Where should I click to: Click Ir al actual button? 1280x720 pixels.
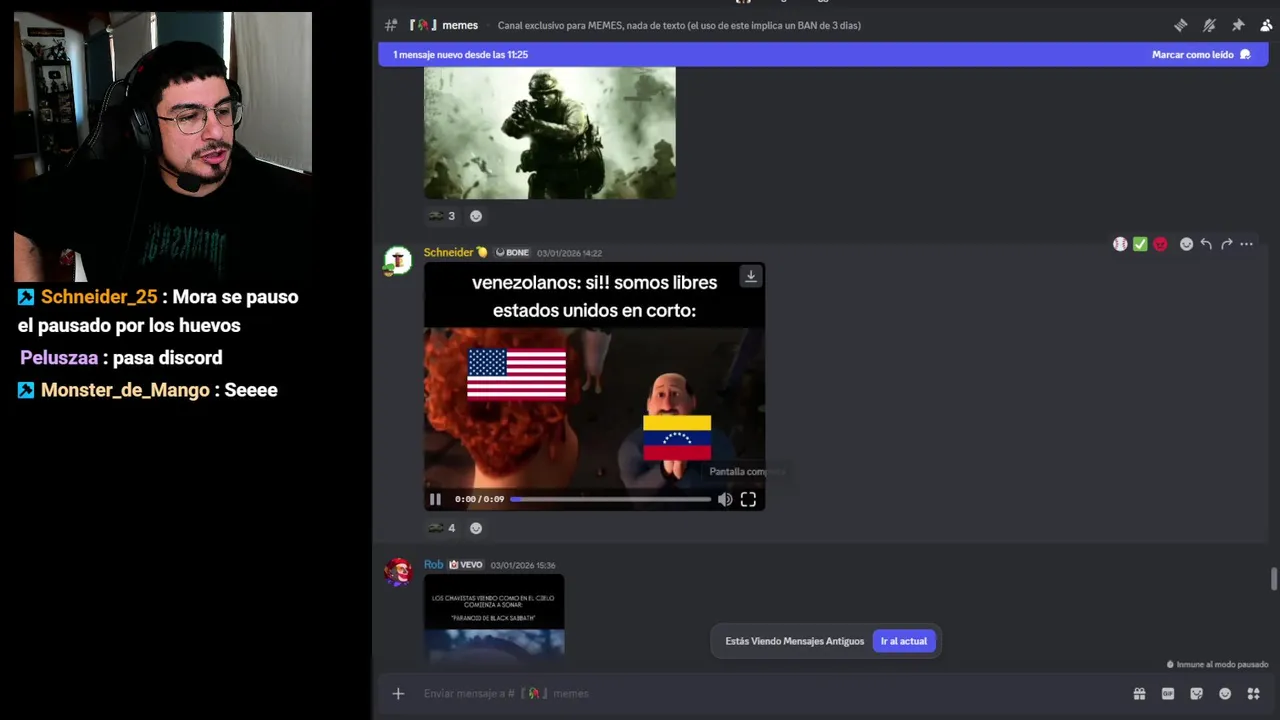coord(904,641)
